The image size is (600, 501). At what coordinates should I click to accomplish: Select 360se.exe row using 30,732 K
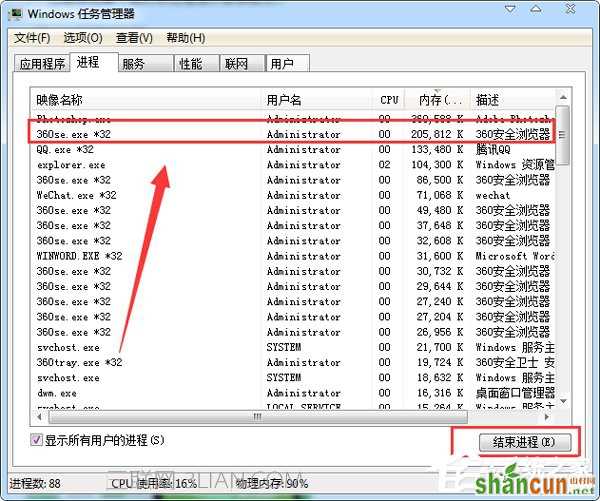point(293,271)
